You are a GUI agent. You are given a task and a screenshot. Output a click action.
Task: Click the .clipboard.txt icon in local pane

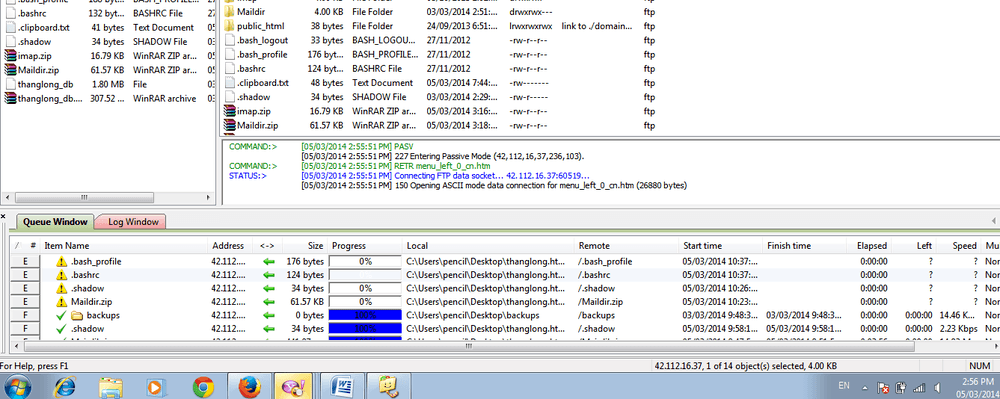11,28
